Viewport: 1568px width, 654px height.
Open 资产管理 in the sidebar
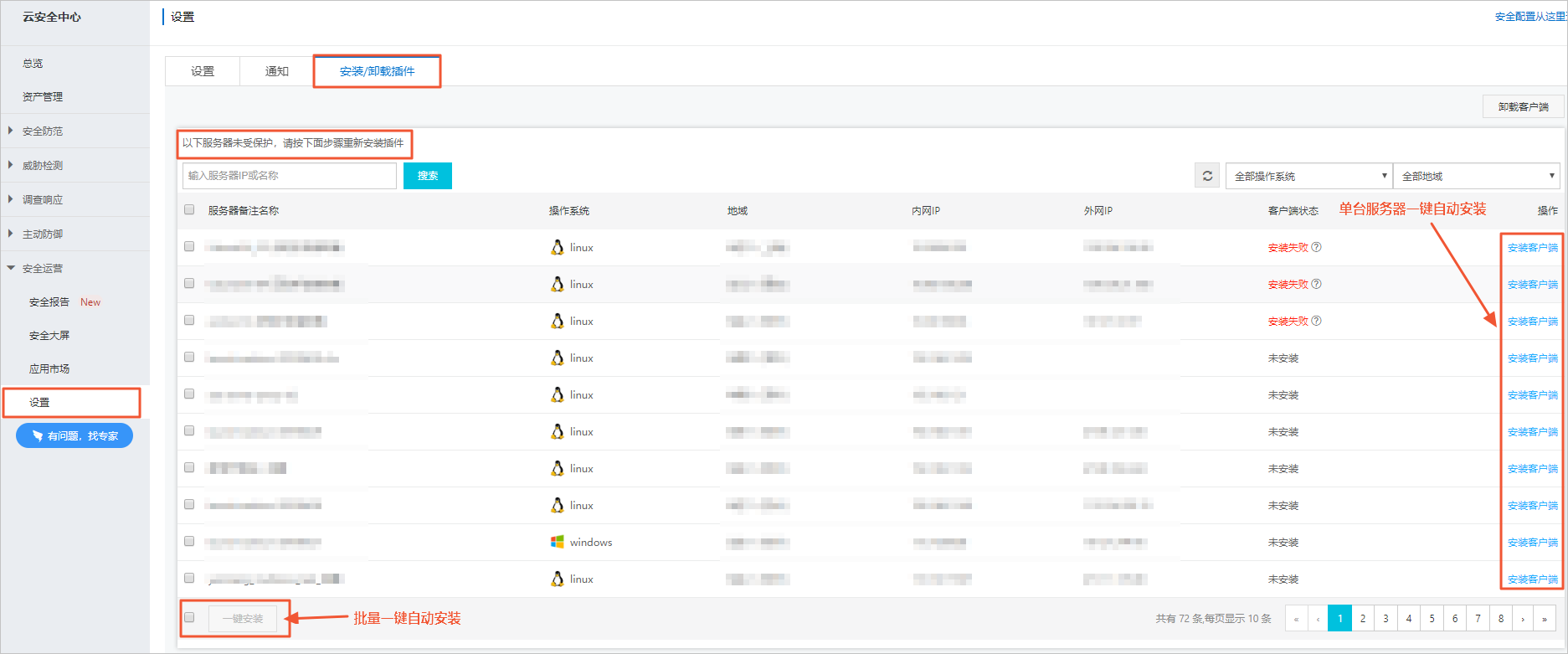[43, 97]
